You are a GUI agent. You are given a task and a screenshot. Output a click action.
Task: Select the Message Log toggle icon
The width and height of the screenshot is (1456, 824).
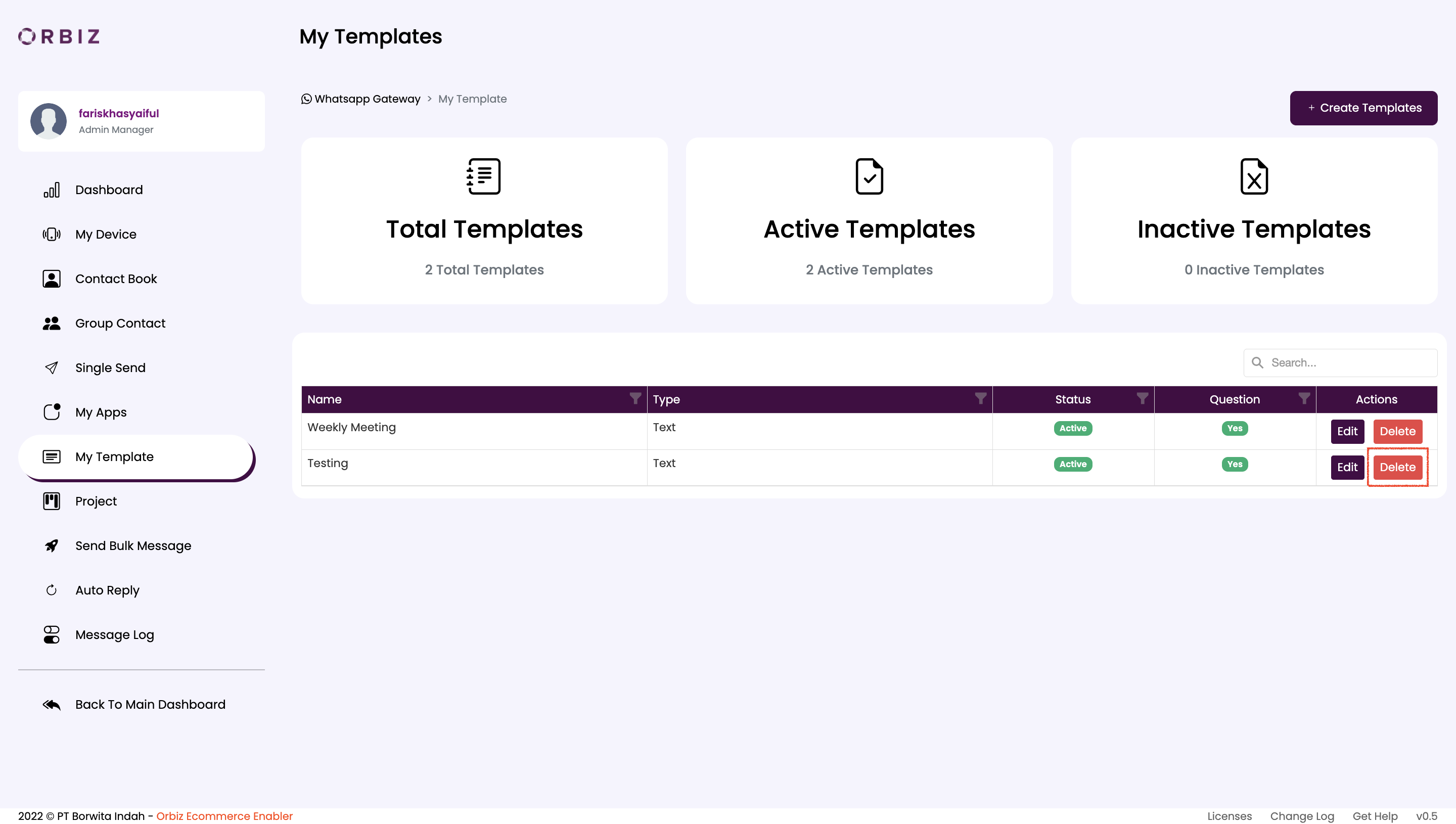(52, 634)
